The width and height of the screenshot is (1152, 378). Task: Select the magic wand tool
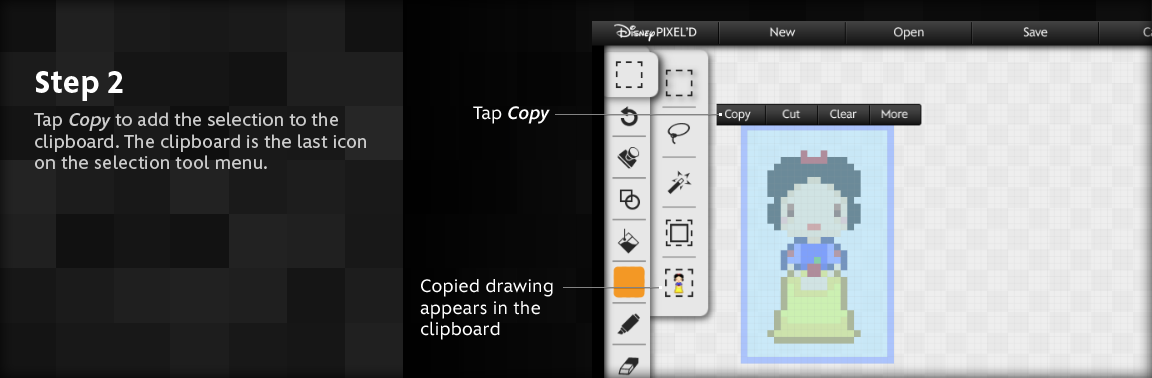(x=680, y=182)
